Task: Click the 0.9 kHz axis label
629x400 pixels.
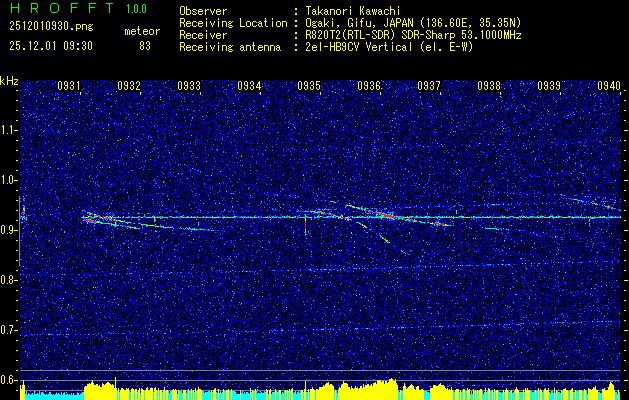Action: click(9, 230)
